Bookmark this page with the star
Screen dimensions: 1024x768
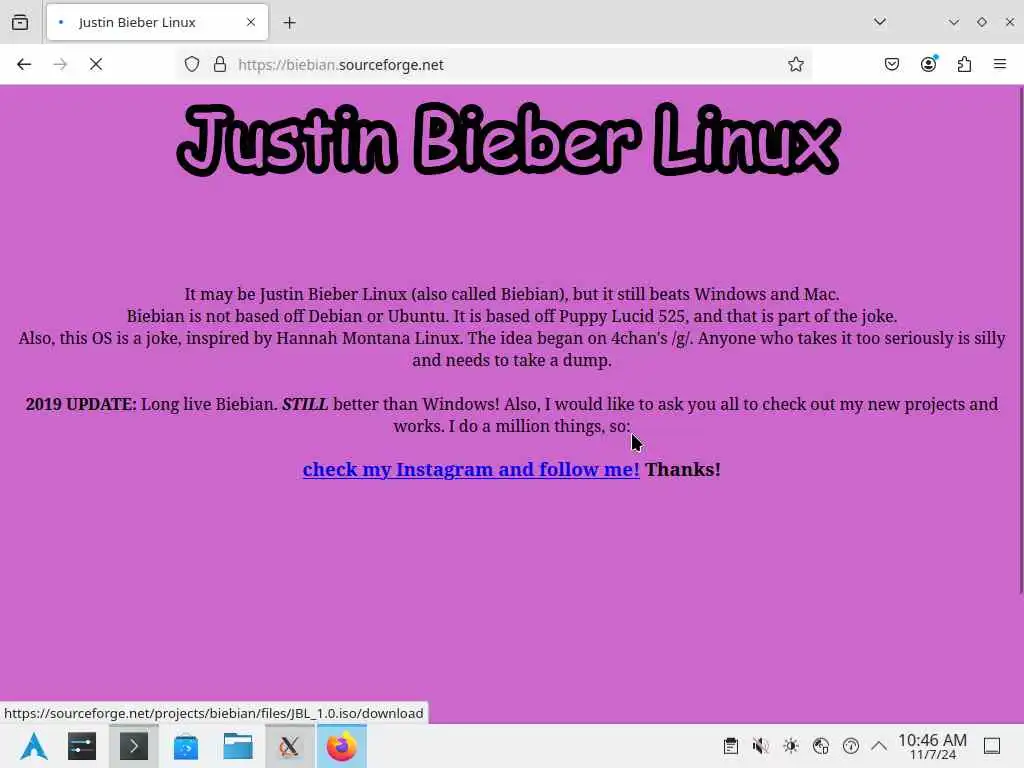click(x=795, y=64)
